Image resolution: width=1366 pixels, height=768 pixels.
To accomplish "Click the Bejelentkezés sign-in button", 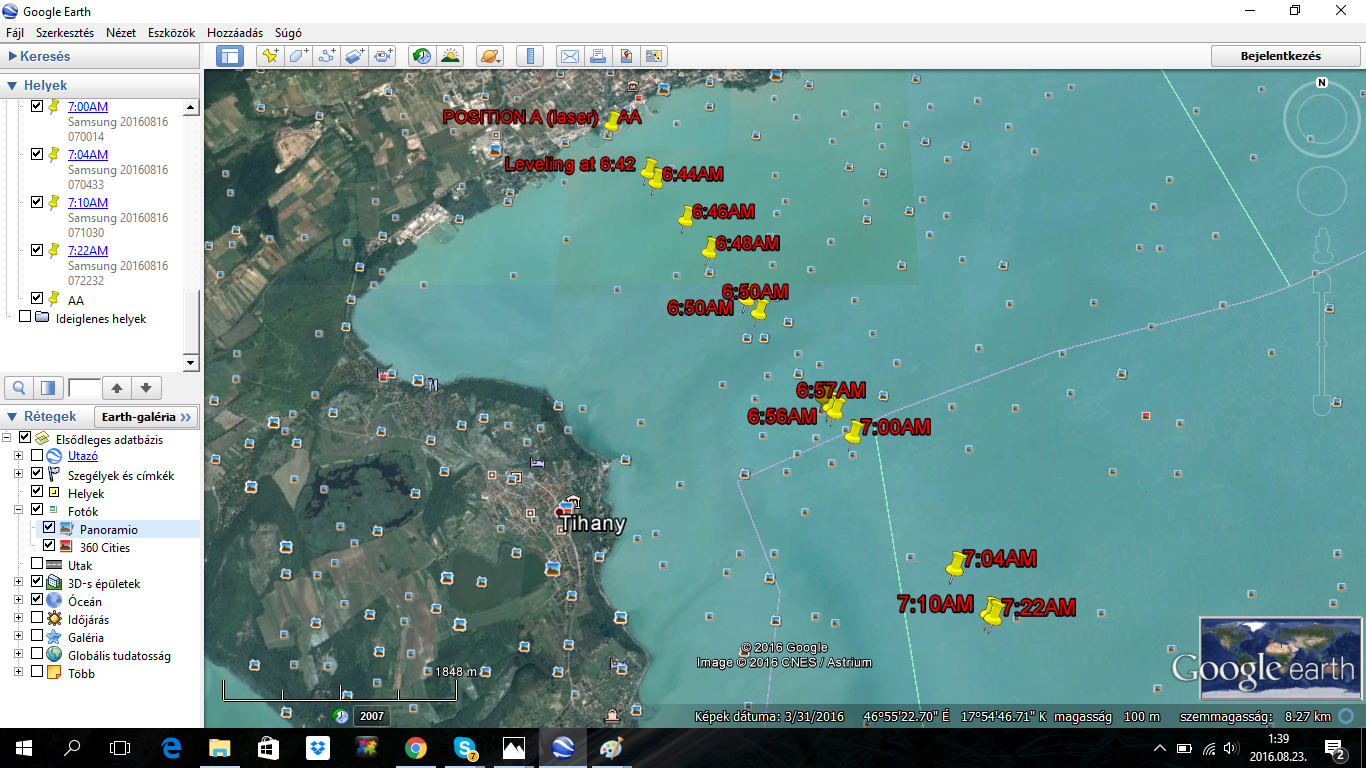I will (1280, 56).
